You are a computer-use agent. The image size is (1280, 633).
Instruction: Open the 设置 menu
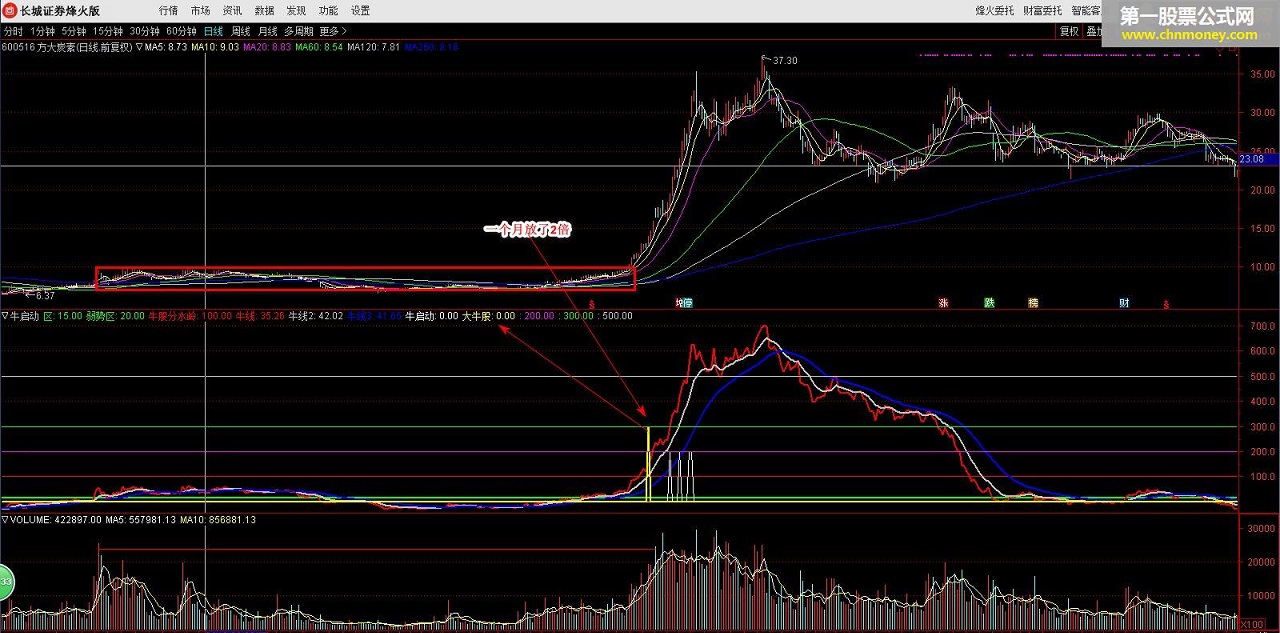pos(360,11)
